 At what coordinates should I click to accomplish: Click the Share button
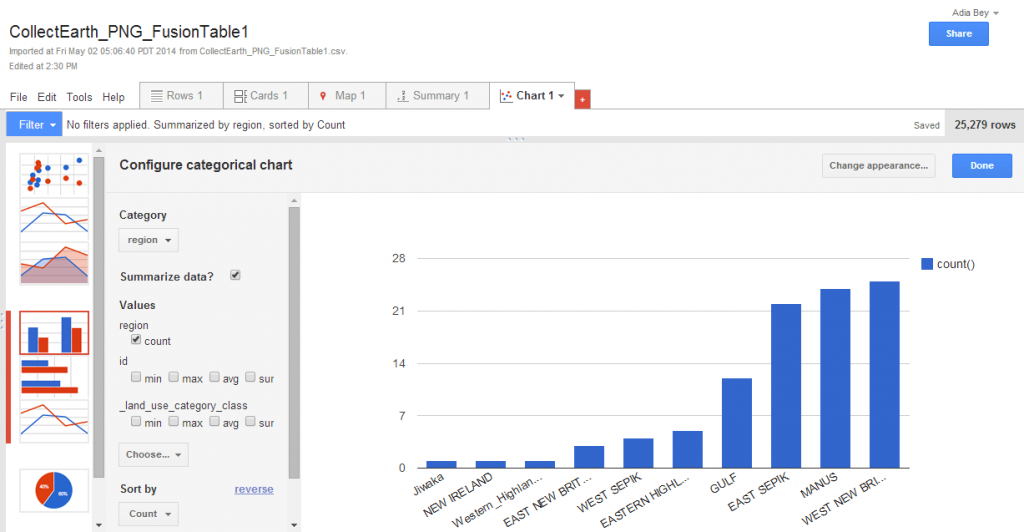point(959,34)
